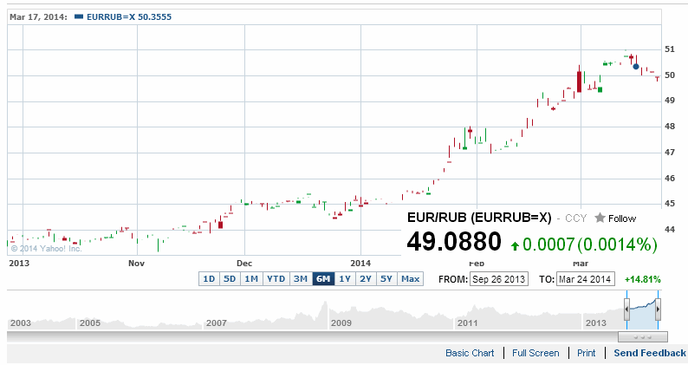Choose the YTD range button
The width and height of the screenshot is (688, 365).
(276, 279)
